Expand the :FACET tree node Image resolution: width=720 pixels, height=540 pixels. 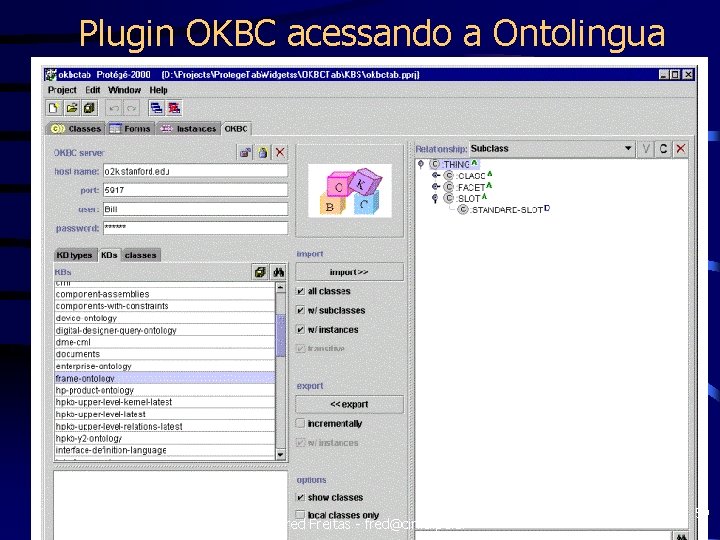436,187
